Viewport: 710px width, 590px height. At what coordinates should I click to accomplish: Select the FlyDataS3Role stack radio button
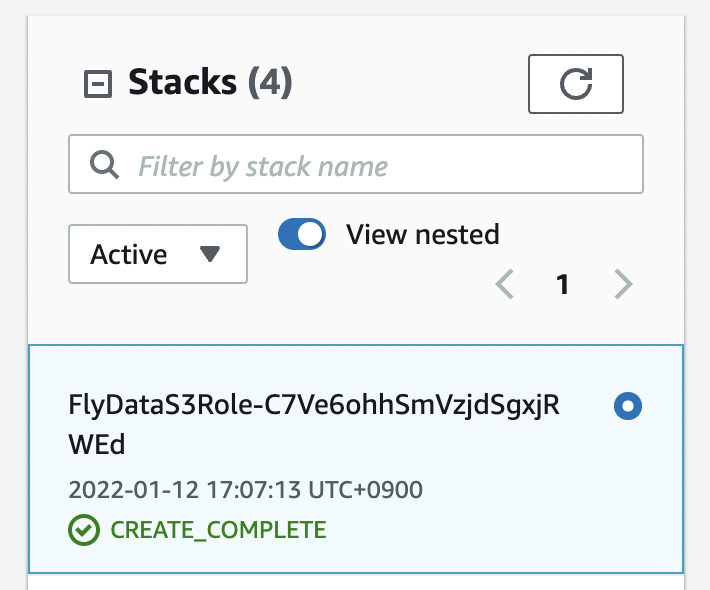628,406
